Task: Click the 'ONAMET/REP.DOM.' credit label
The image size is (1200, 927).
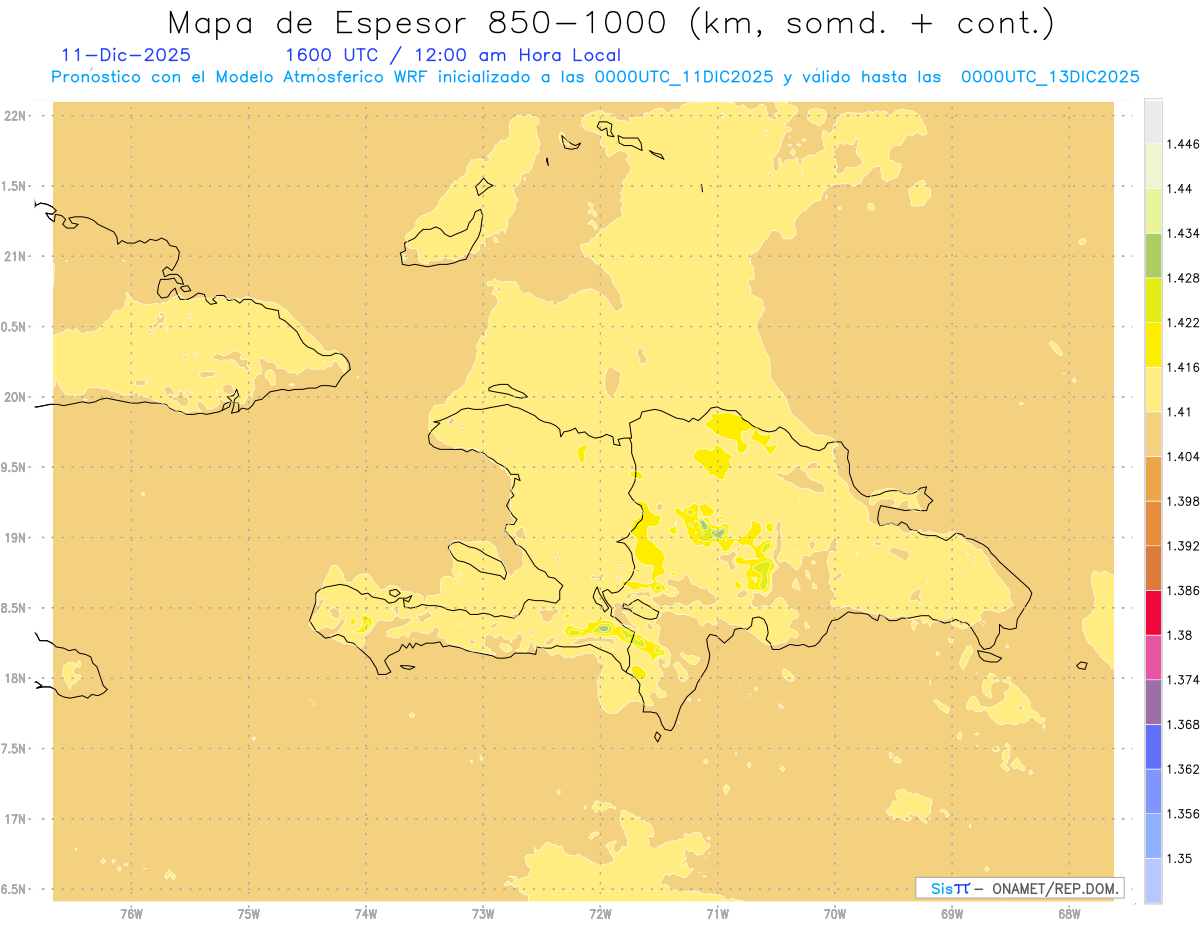Action: 1055,888
